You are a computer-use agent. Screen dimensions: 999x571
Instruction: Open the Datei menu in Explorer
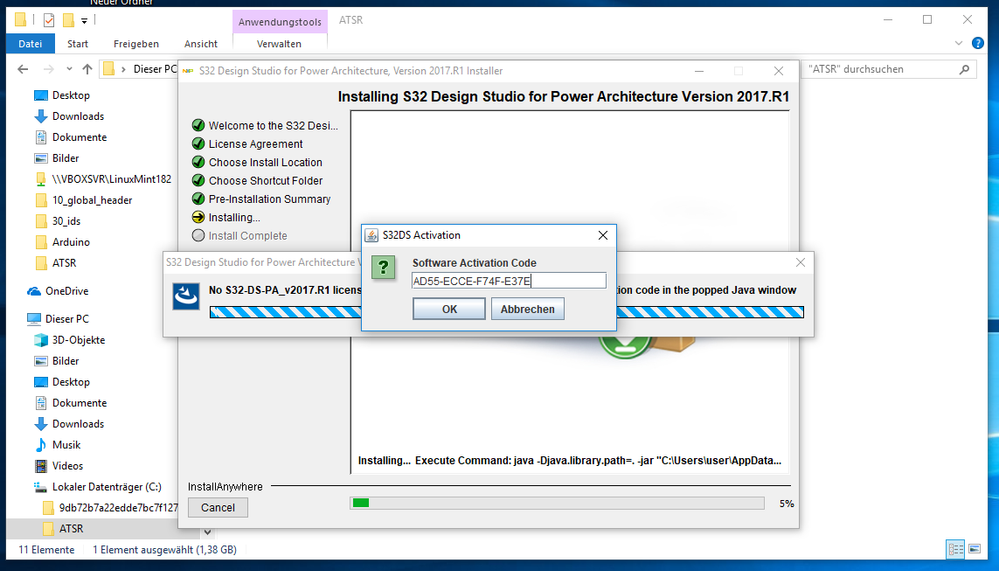tap(30, 43)
